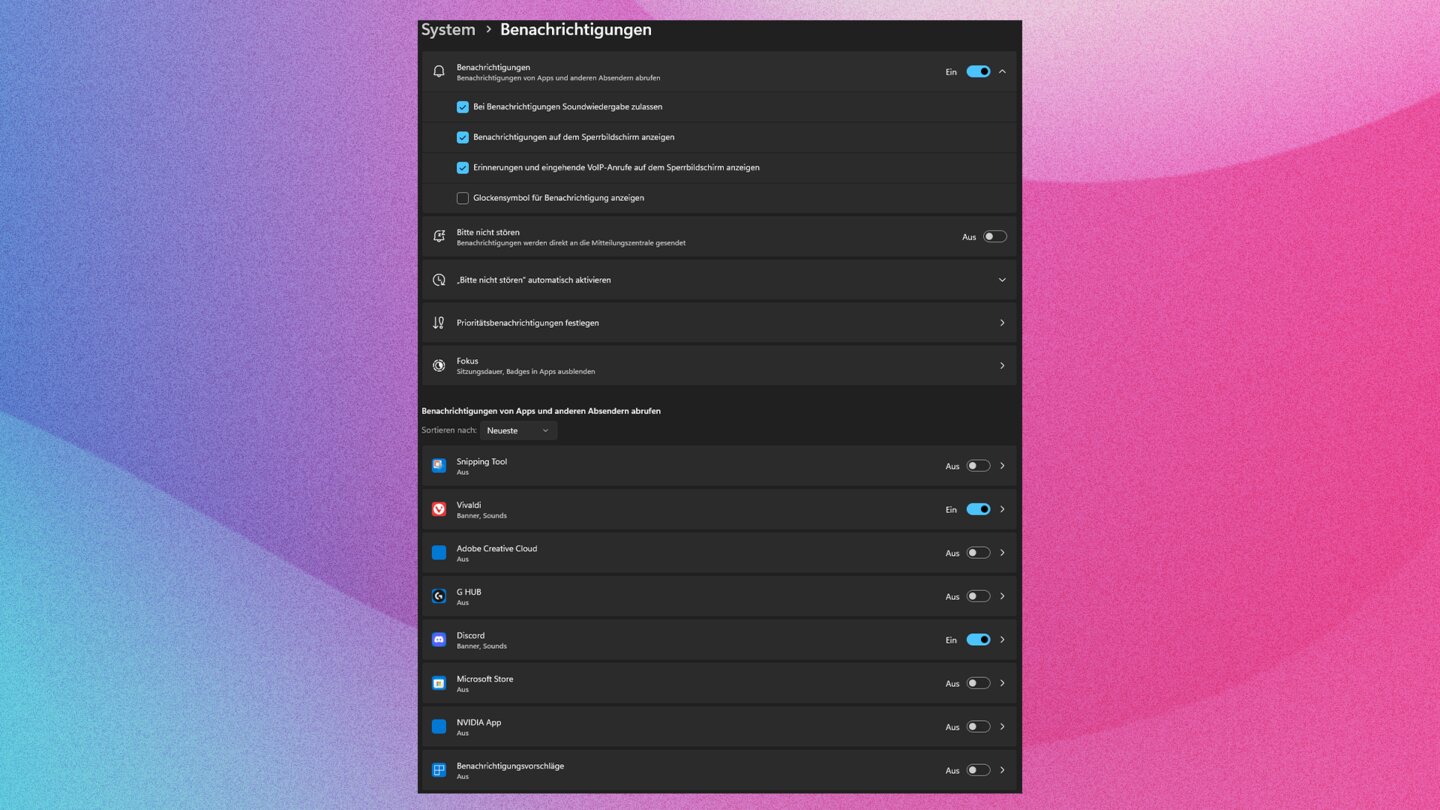The image size is (1440, 810).
Task: Go back to System in breadcrumb
Action: [448, 30]
